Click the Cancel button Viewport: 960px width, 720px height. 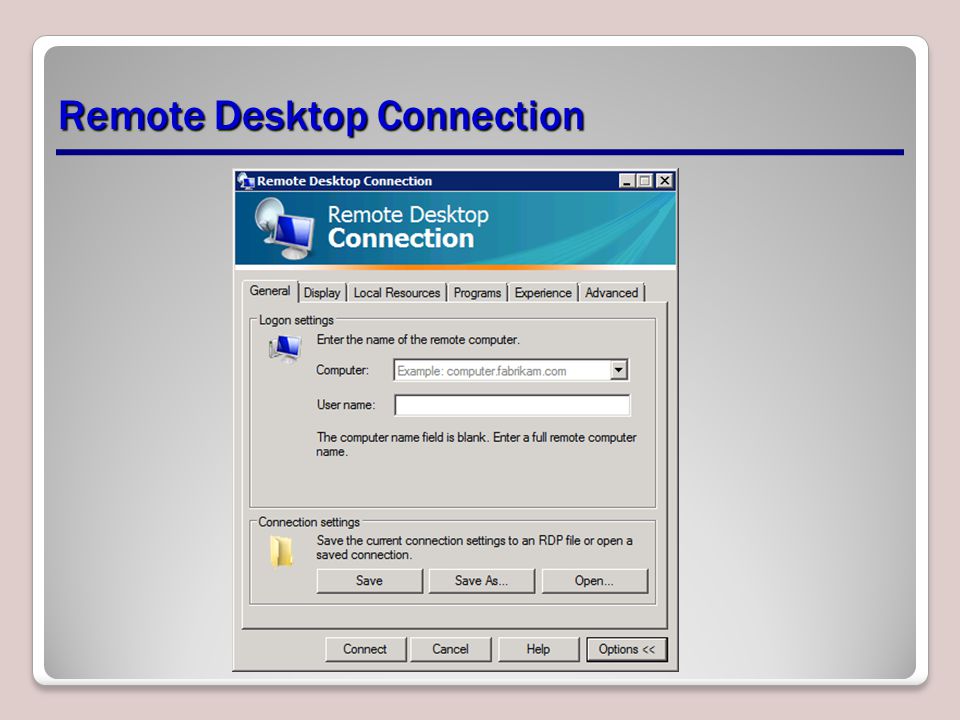[451, 649]
